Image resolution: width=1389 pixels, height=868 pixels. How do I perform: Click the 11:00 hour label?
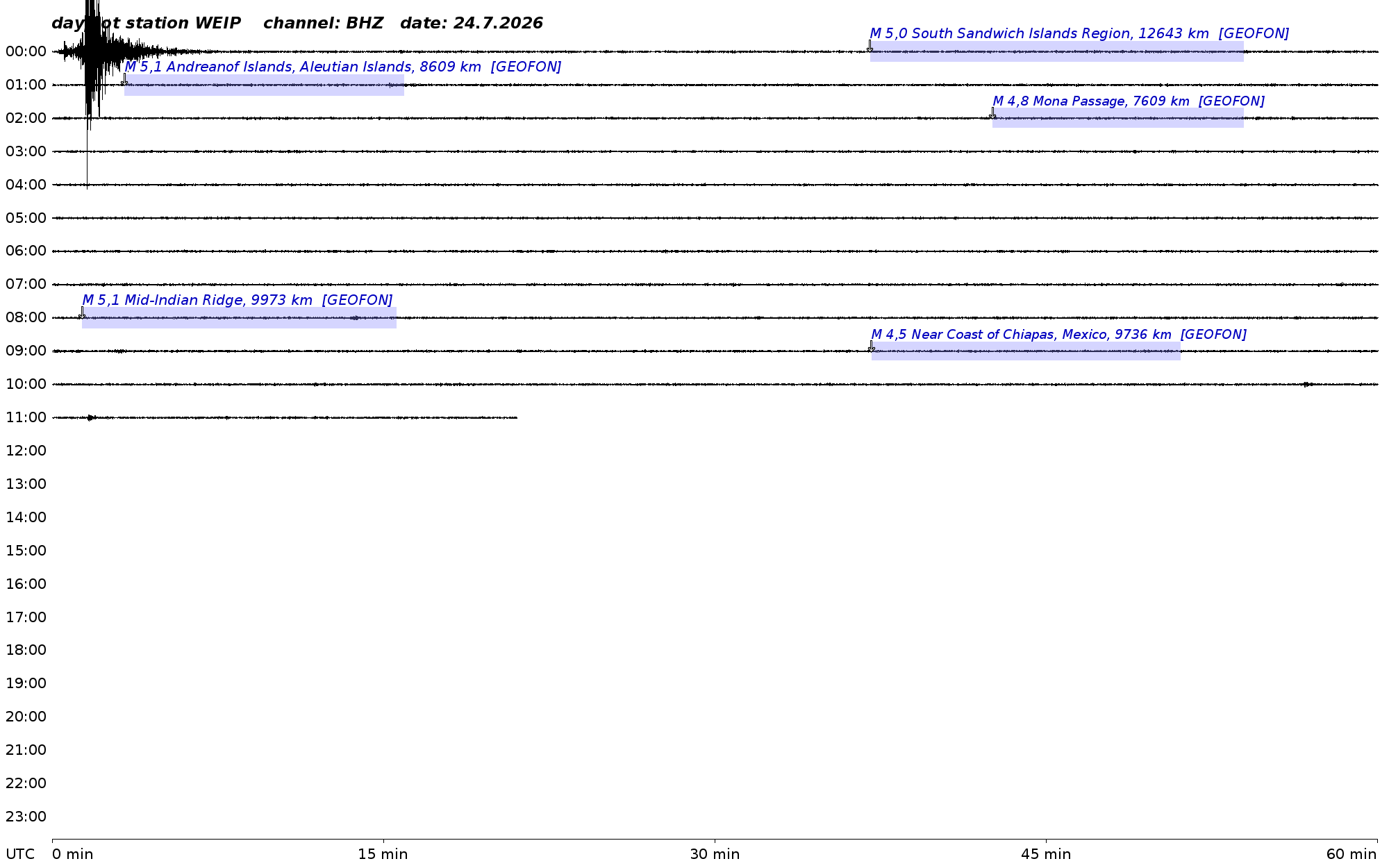tap(26, 417)
